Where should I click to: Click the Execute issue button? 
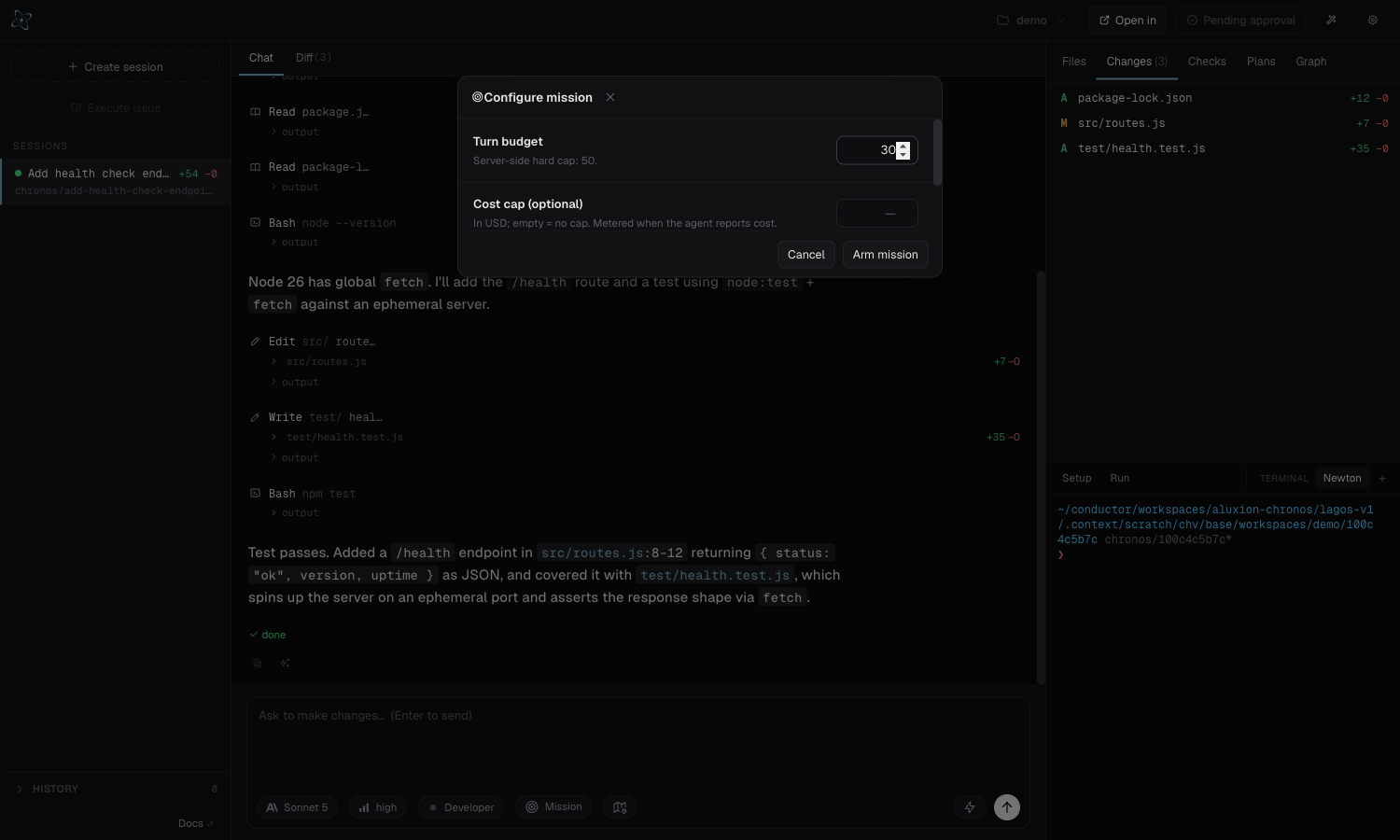[x=115, y=108]
